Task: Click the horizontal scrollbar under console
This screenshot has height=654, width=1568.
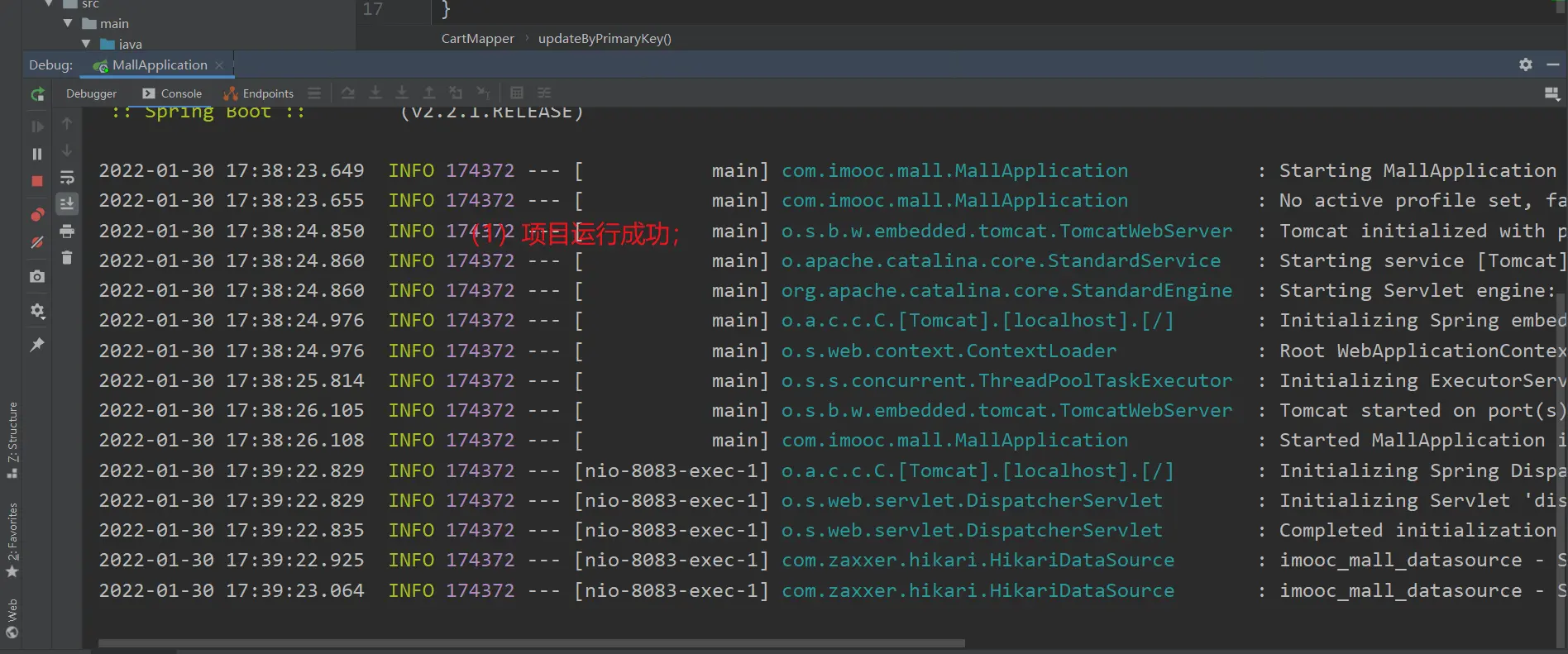Action: (531, 643)
